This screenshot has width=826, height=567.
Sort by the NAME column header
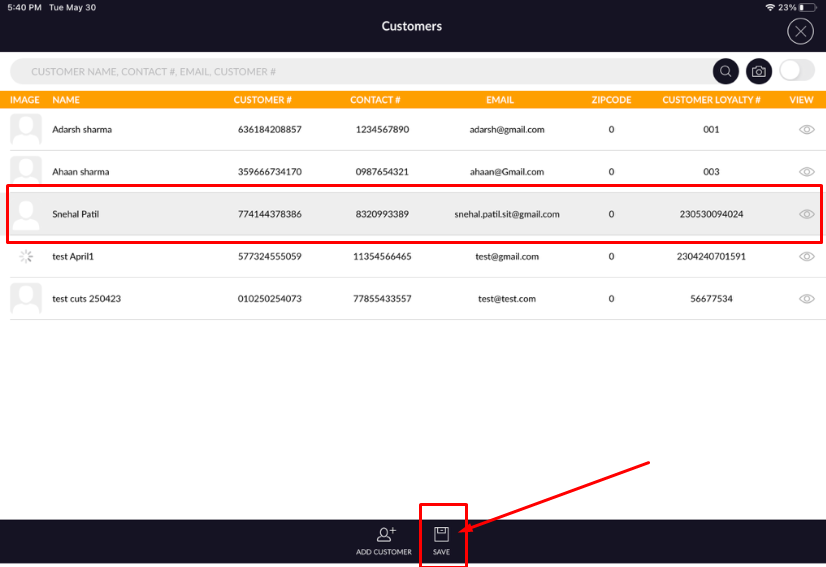pyautogui.click(x=66, y=100)
